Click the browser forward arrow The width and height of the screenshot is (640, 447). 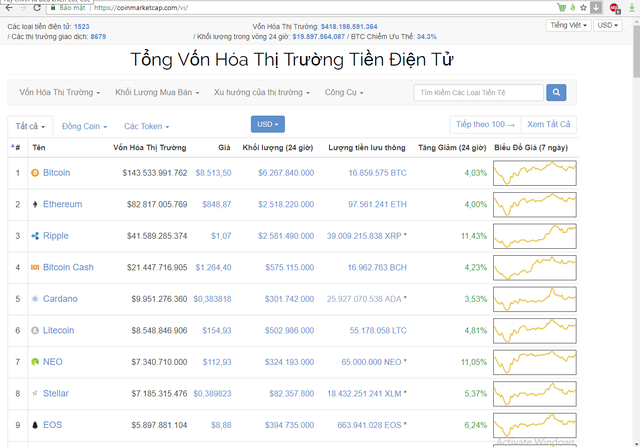click(x=23, y=7)
